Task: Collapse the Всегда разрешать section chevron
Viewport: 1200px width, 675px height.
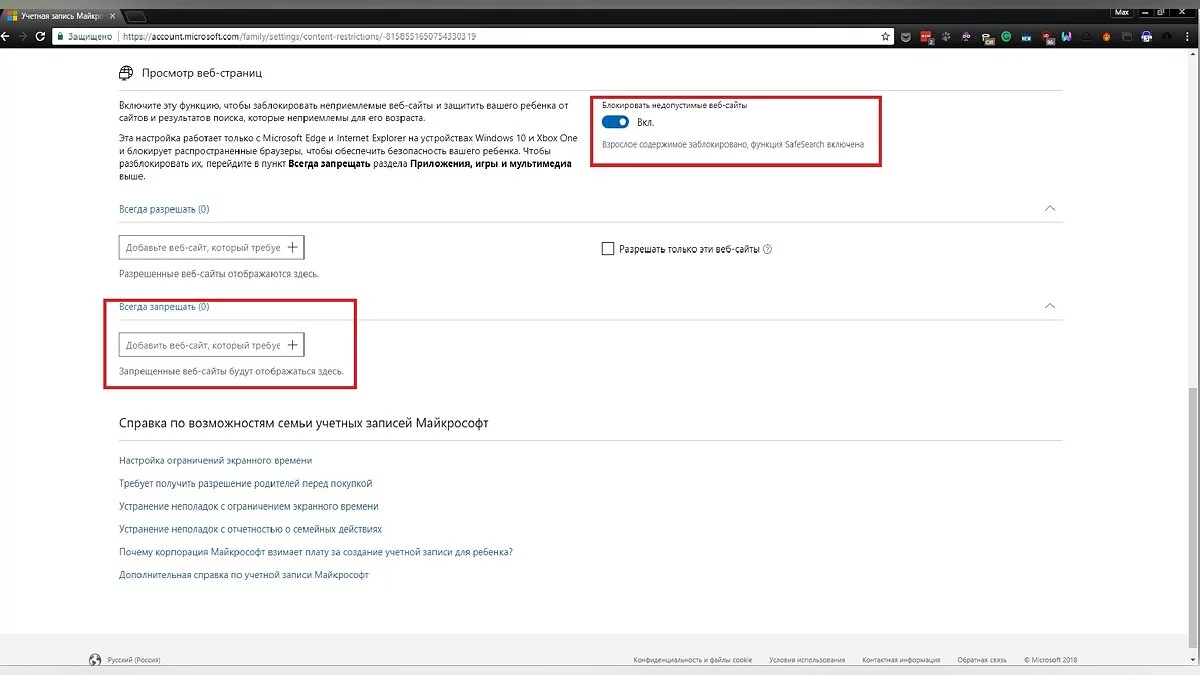Action: pos(1049,209)
